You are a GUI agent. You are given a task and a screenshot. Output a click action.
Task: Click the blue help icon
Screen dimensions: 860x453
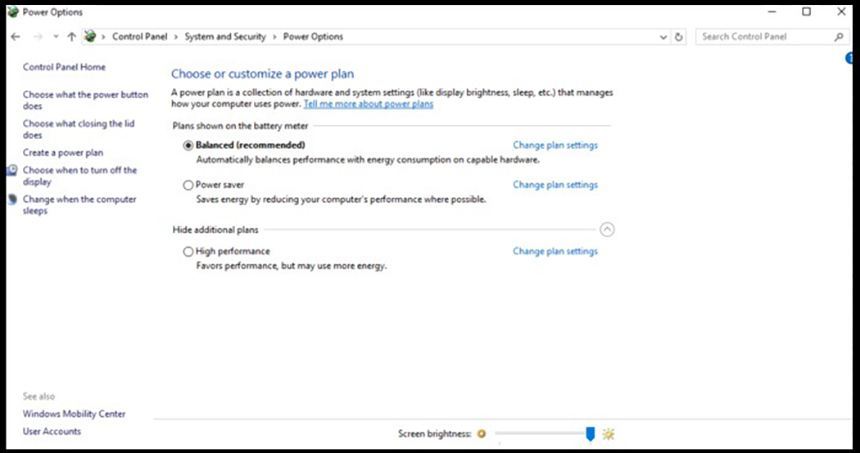coord(851,60)
